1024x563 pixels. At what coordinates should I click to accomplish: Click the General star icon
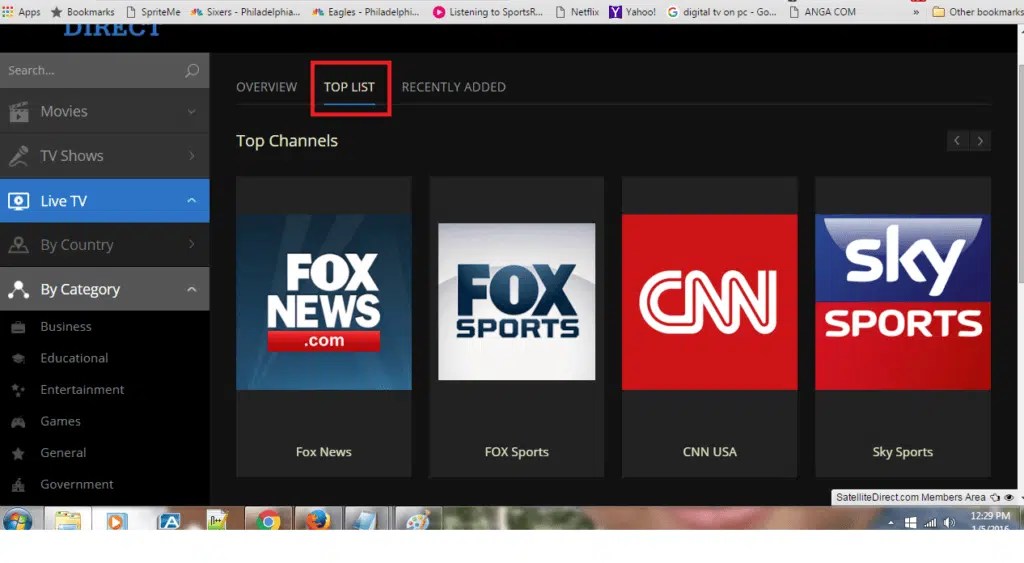tap(18, 453)
